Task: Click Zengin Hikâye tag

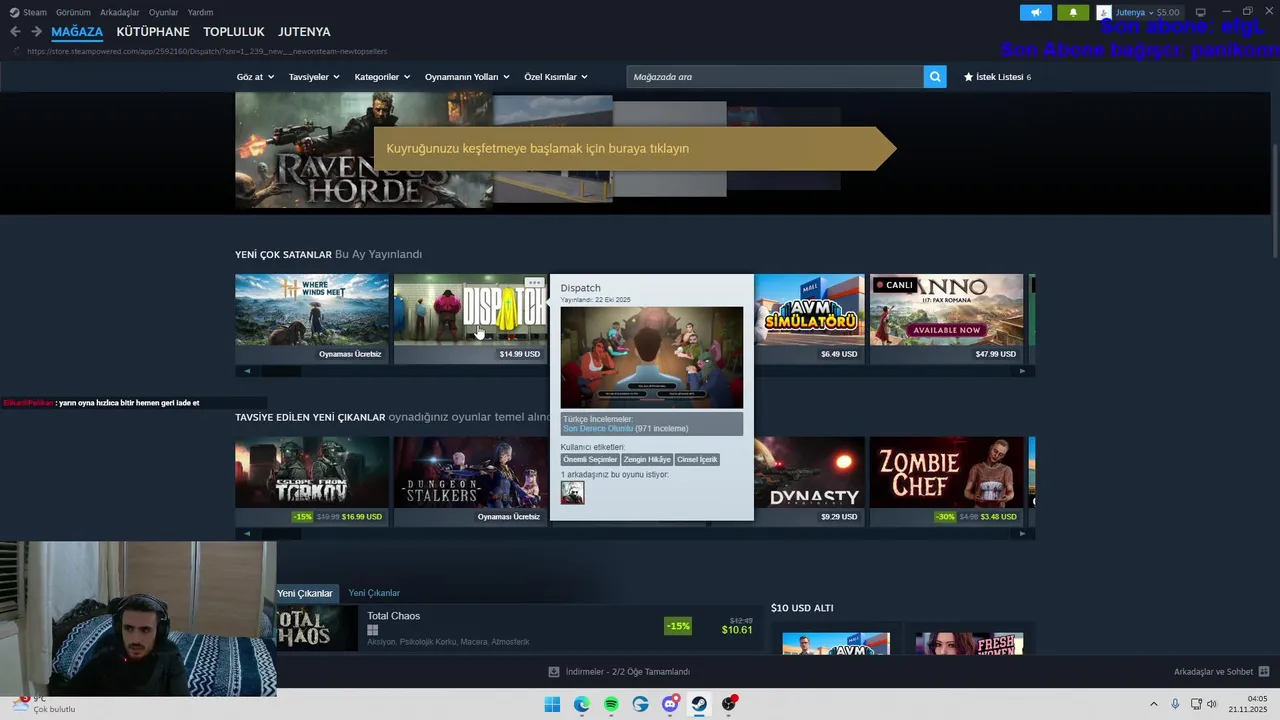Action: click(647, 460)
